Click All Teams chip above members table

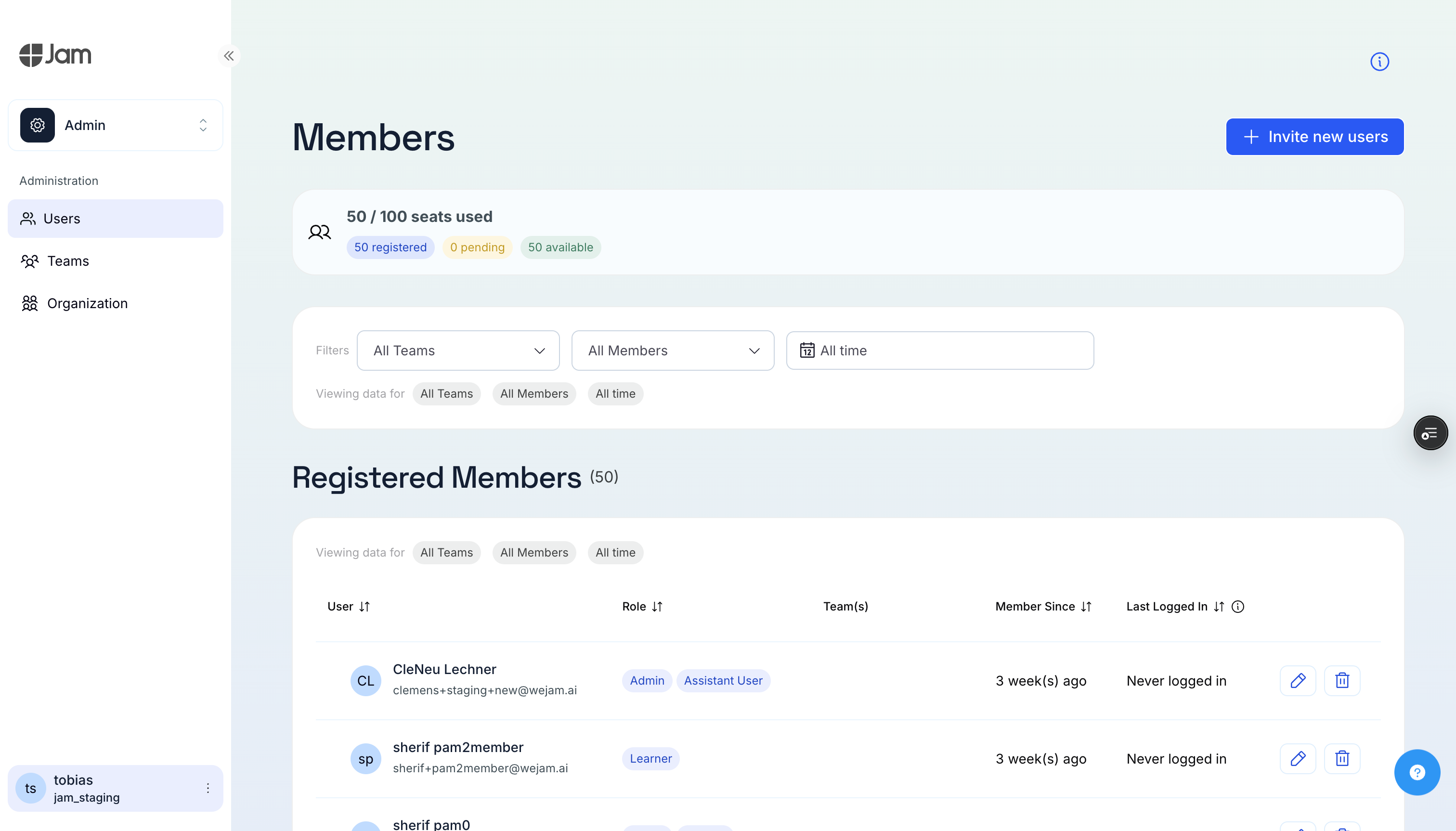446,553
